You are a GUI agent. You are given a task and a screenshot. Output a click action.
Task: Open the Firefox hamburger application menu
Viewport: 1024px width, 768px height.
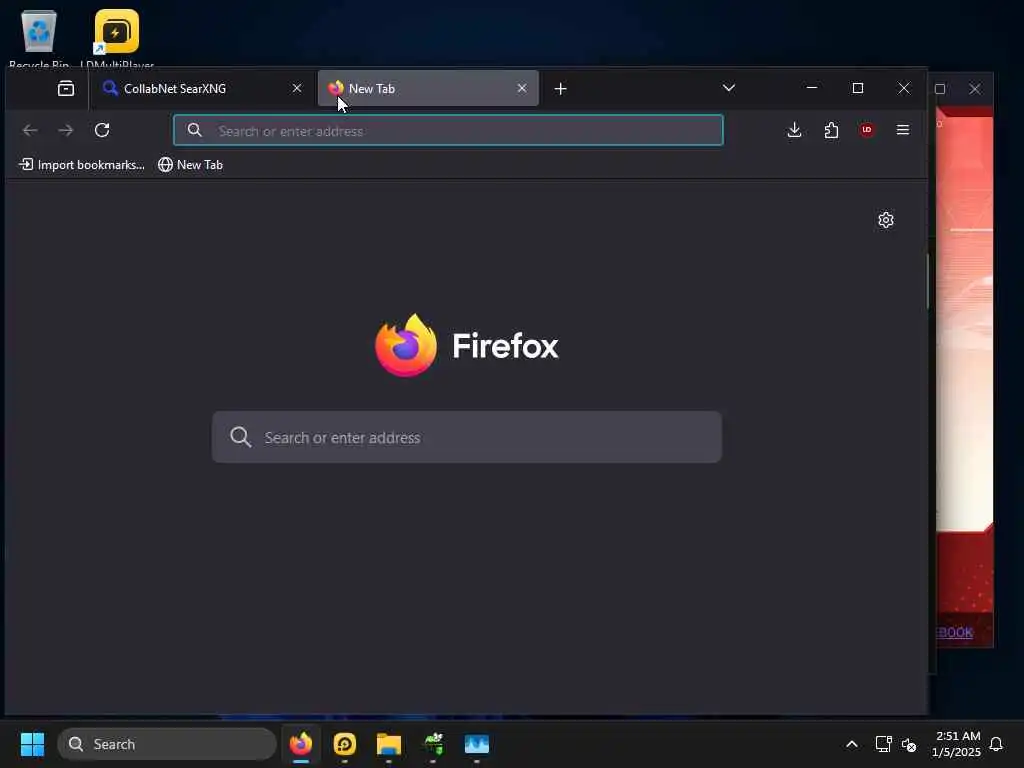903,130
